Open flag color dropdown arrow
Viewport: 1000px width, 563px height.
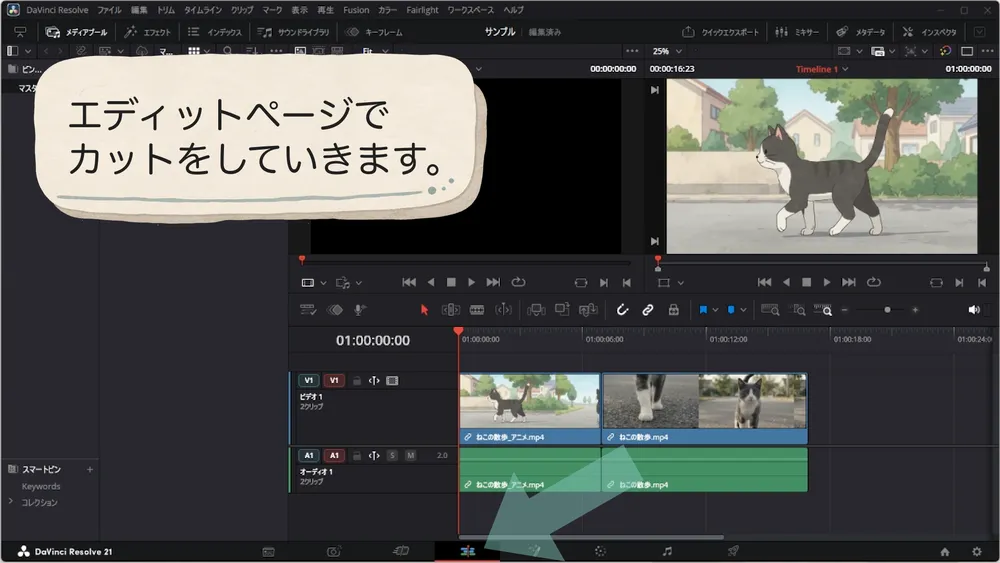click(x=715, y=310)
